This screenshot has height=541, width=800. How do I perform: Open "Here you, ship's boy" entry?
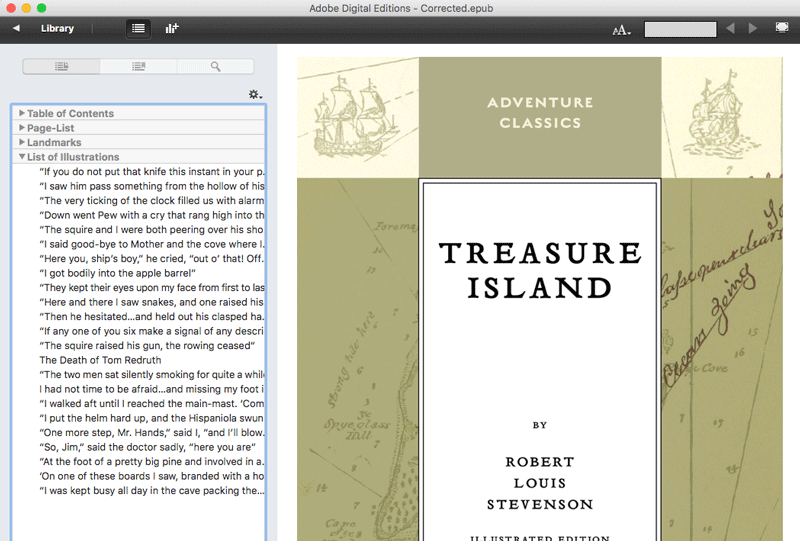tap(152, 258)
